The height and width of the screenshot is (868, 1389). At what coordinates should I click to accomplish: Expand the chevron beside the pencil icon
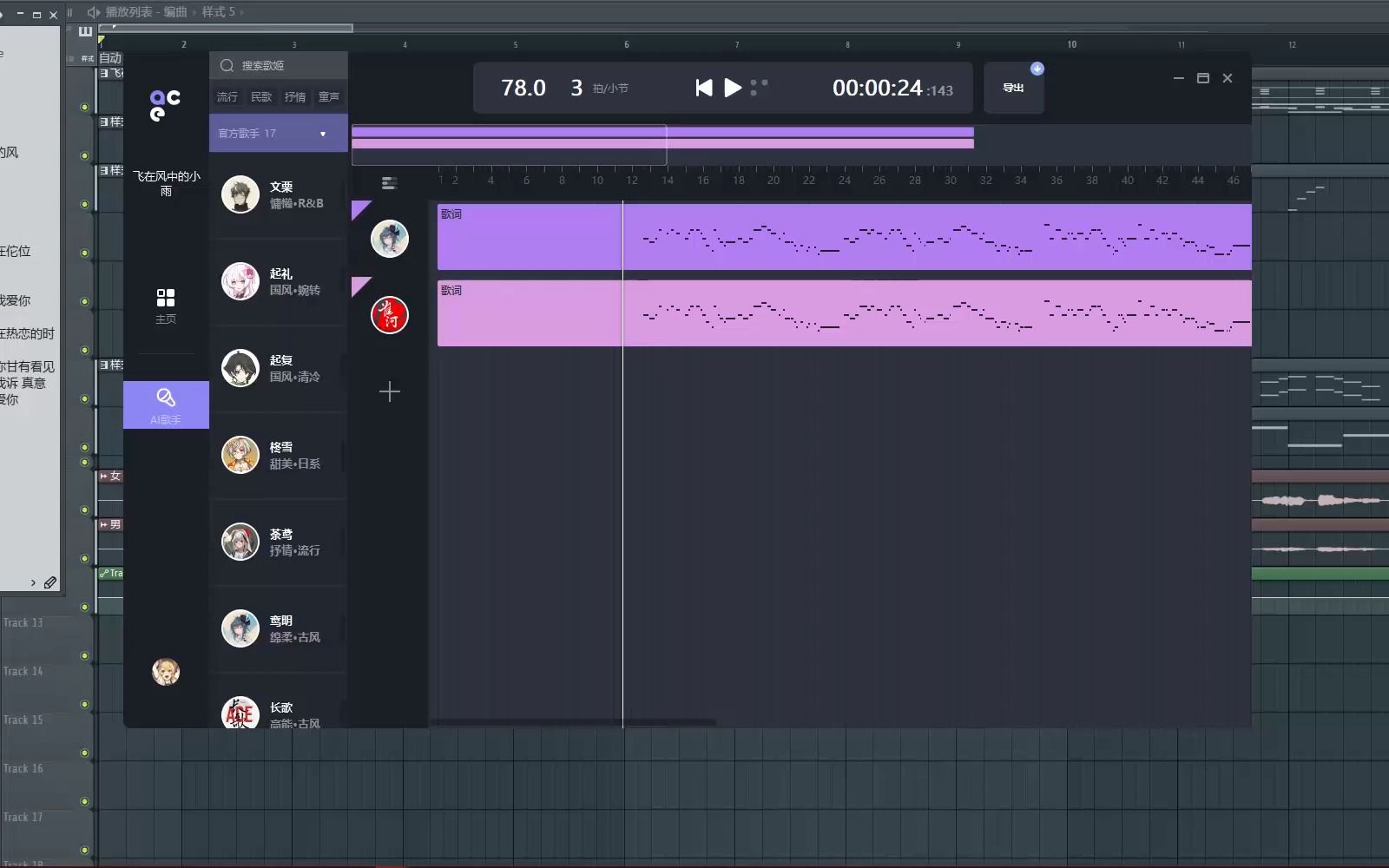click(33, 582)
